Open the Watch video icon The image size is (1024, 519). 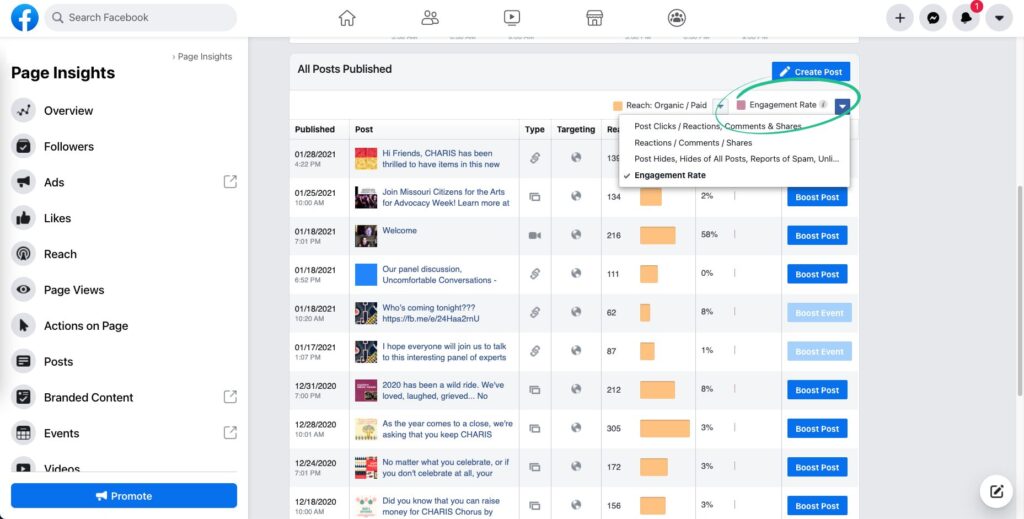tap(512, 17)
